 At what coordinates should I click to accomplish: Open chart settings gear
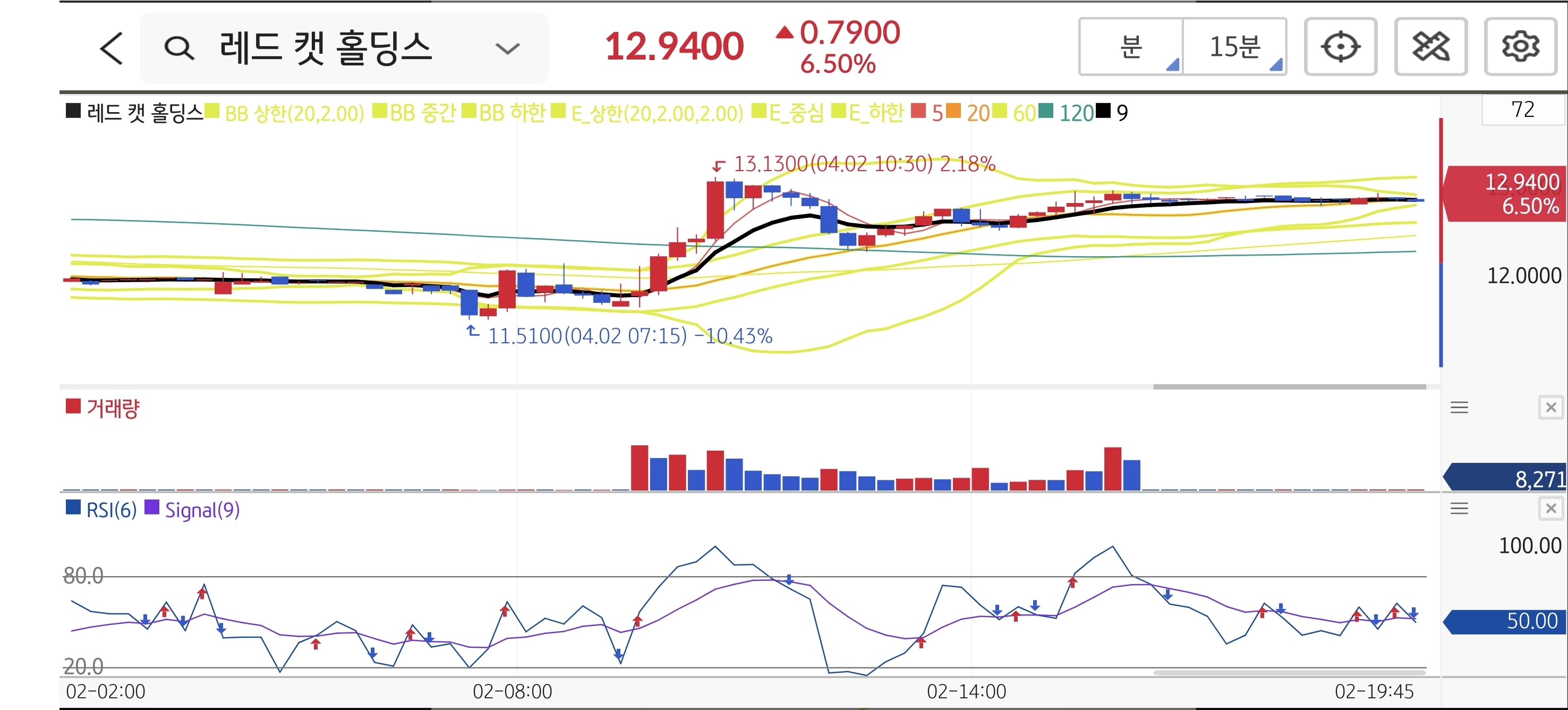point(1520,47)
